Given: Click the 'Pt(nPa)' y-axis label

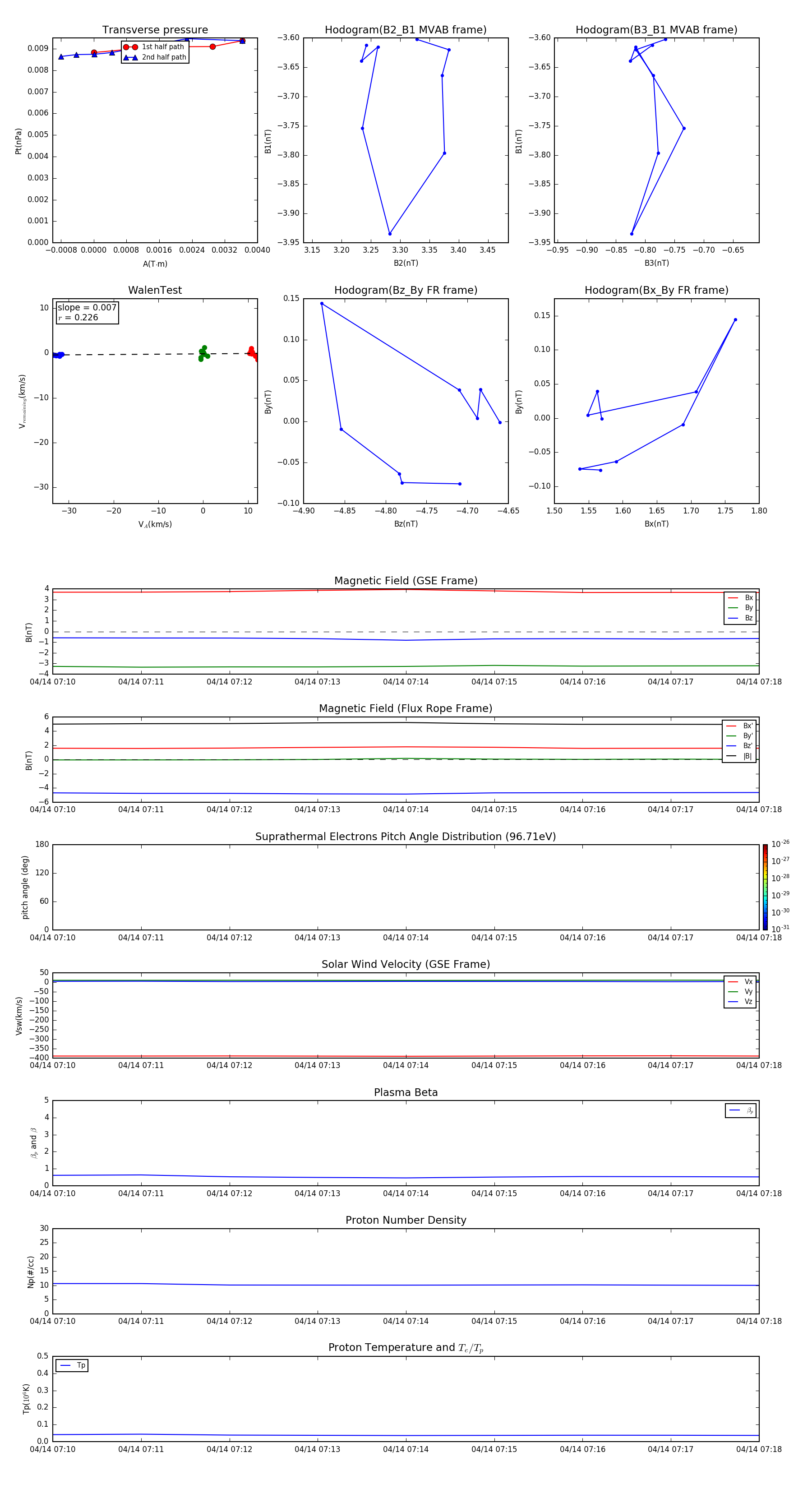Looking at the screenshot, I should [18, 141].
